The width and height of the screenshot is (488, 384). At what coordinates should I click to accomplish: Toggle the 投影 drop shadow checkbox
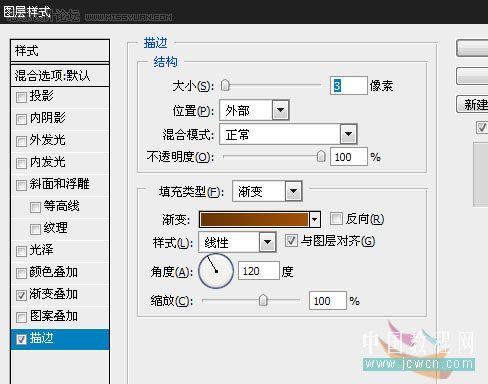pos(21,97)
